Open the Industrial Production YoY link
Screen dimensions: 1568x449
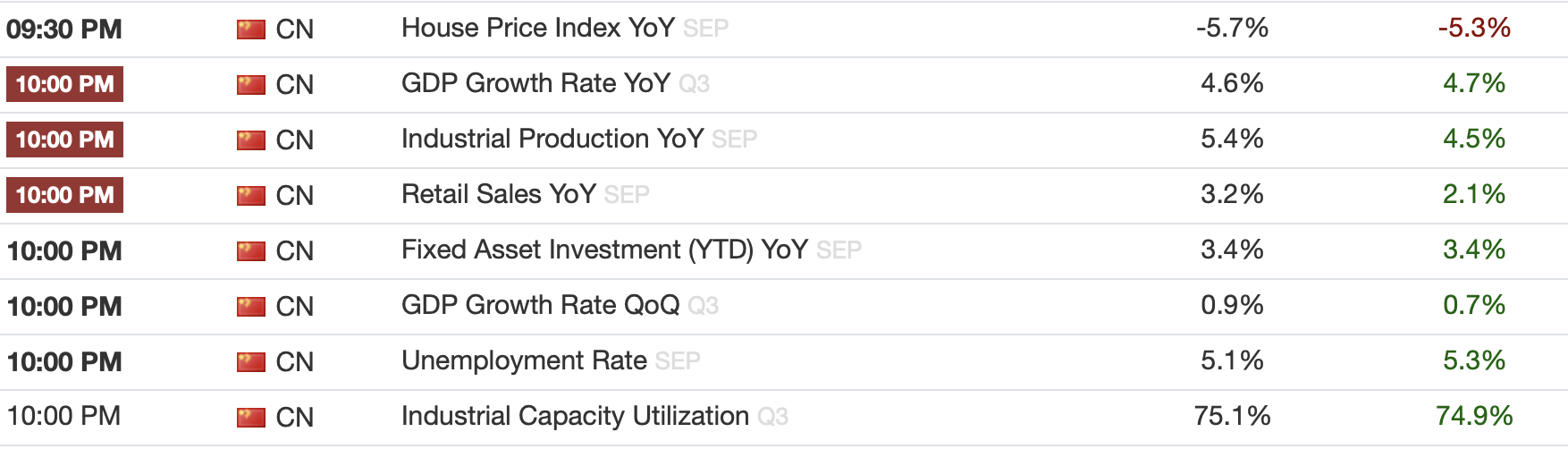[552, 140]
